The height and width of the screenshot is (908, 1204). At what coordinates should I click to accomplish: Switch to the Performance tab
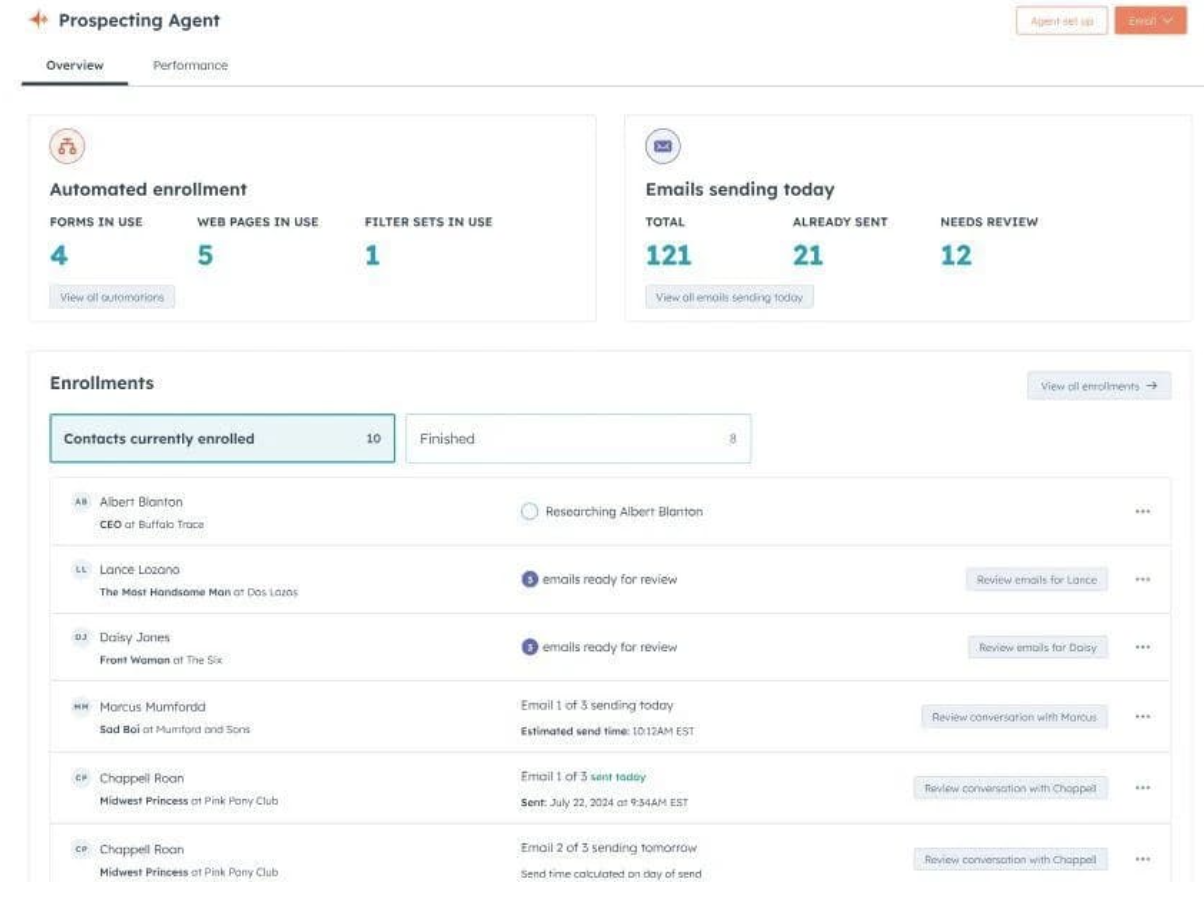click(190, 65)
